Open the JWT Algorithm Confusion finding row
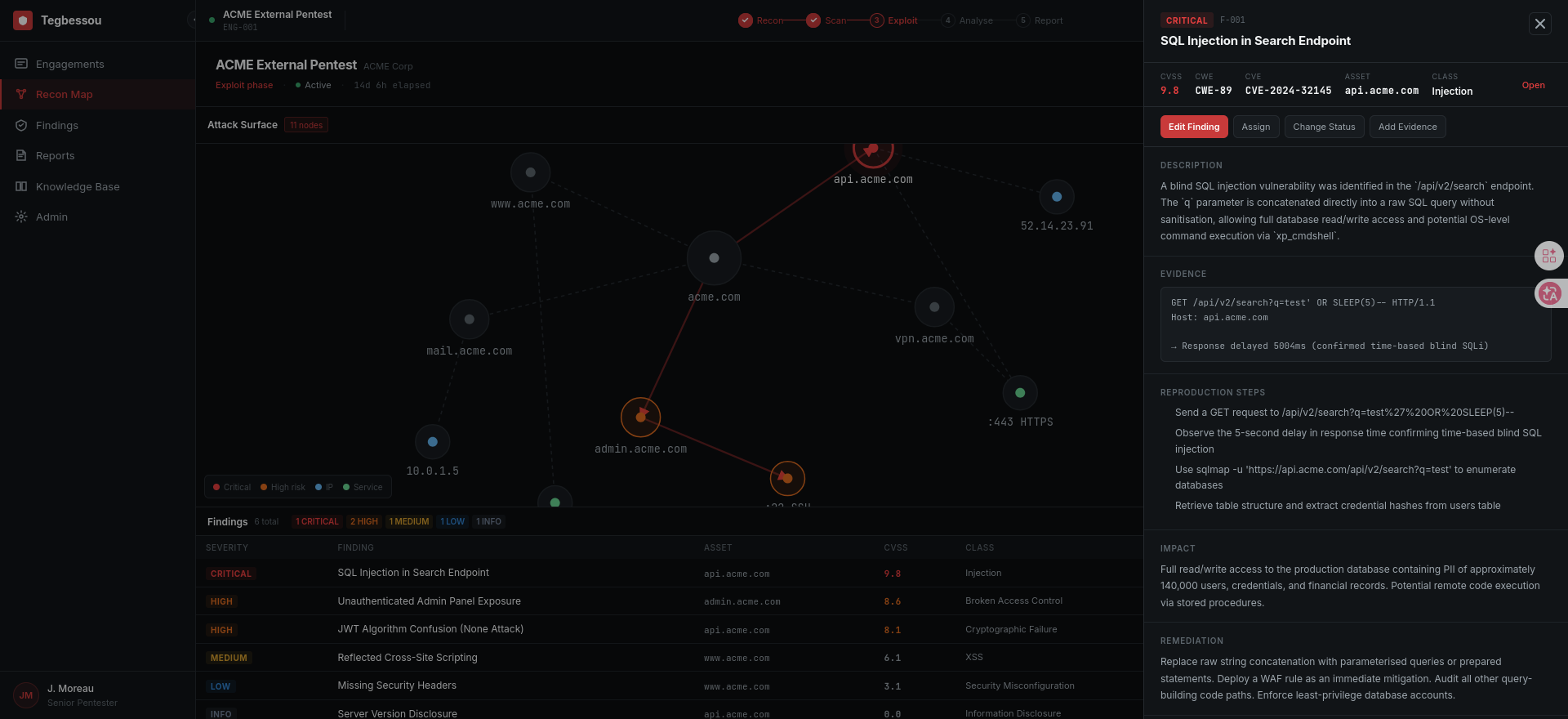Image resolution: width=1568 pixels, height=719 pixels. click(x=670, y=629)
